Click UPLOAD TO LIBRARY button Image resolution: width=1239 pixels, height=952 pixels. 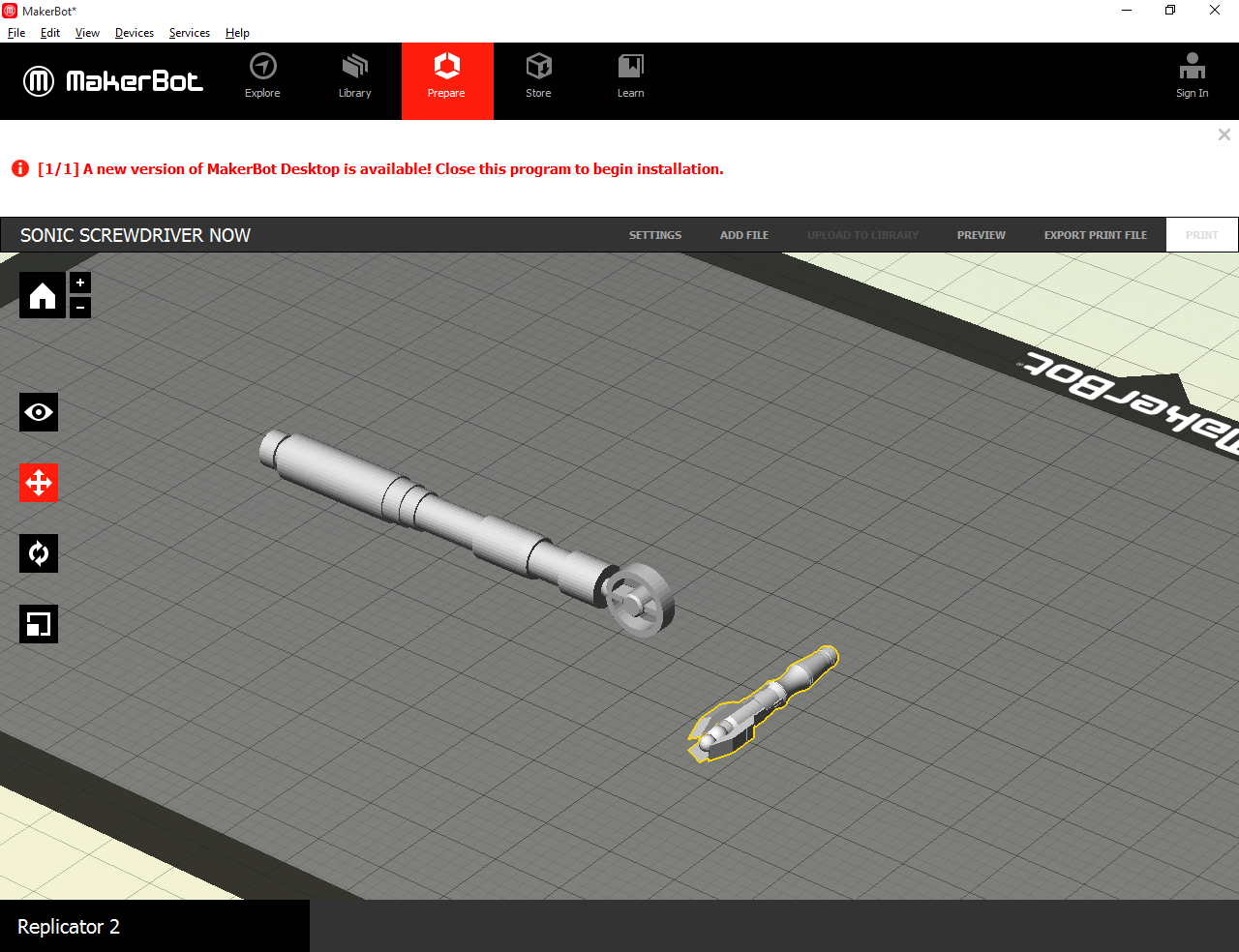tap(862, 235)
